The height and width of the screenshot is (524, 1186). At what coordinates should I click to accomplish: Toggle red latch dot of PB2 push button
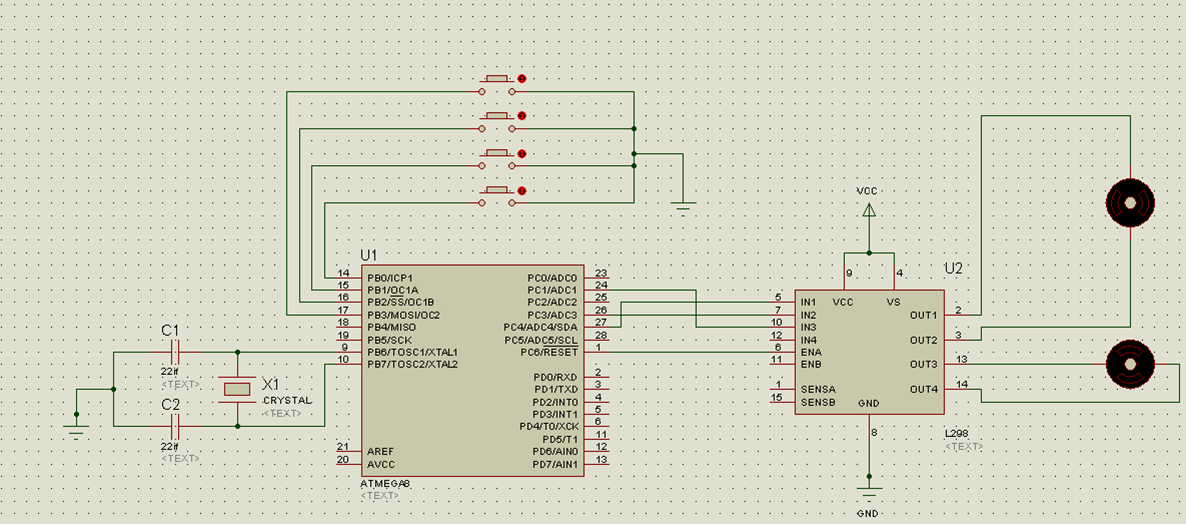521,116
